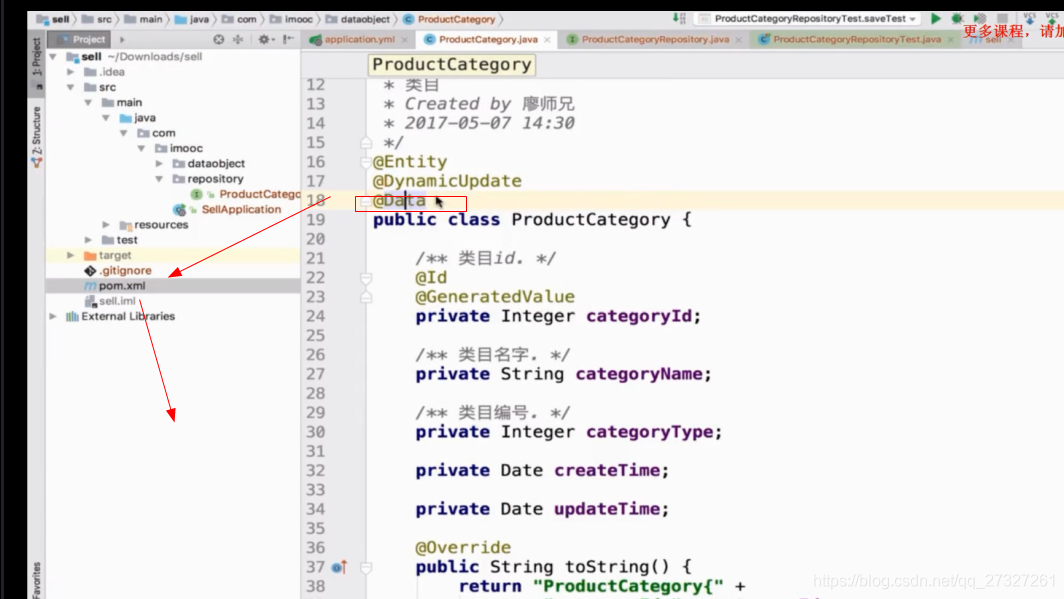Fold the toString method at line 37
The image size is (1064, 599).
point(366,567)
